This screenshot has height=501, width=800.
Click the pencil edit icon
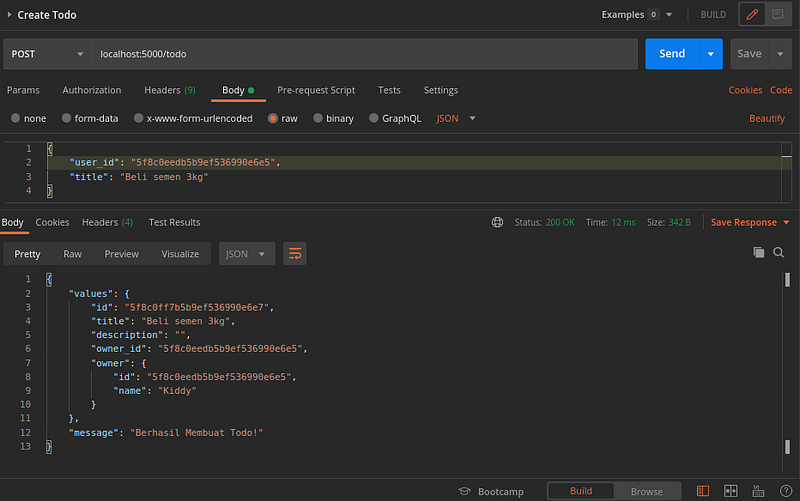[752, 14]
